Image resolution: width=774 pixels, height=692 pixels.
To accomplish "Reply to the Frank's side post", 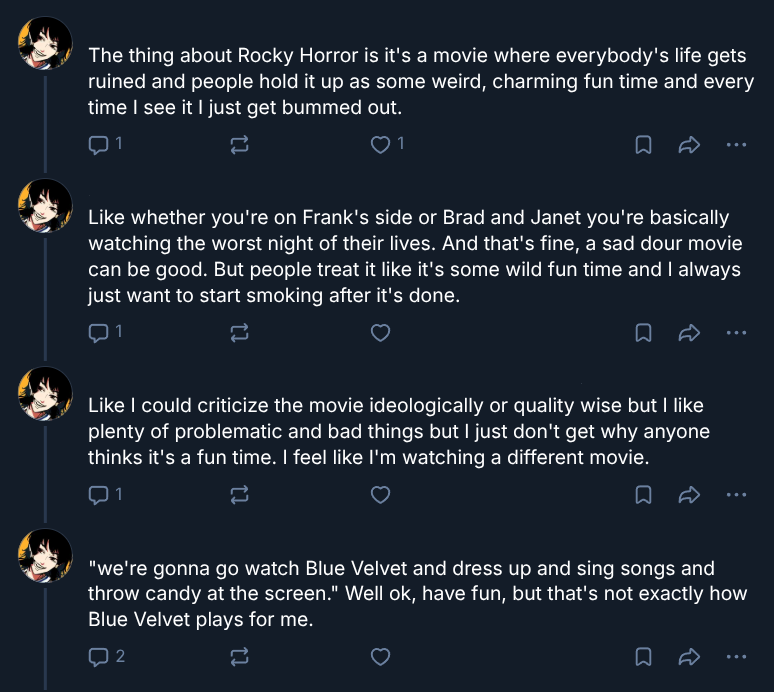I will click(x=98, y=333).
